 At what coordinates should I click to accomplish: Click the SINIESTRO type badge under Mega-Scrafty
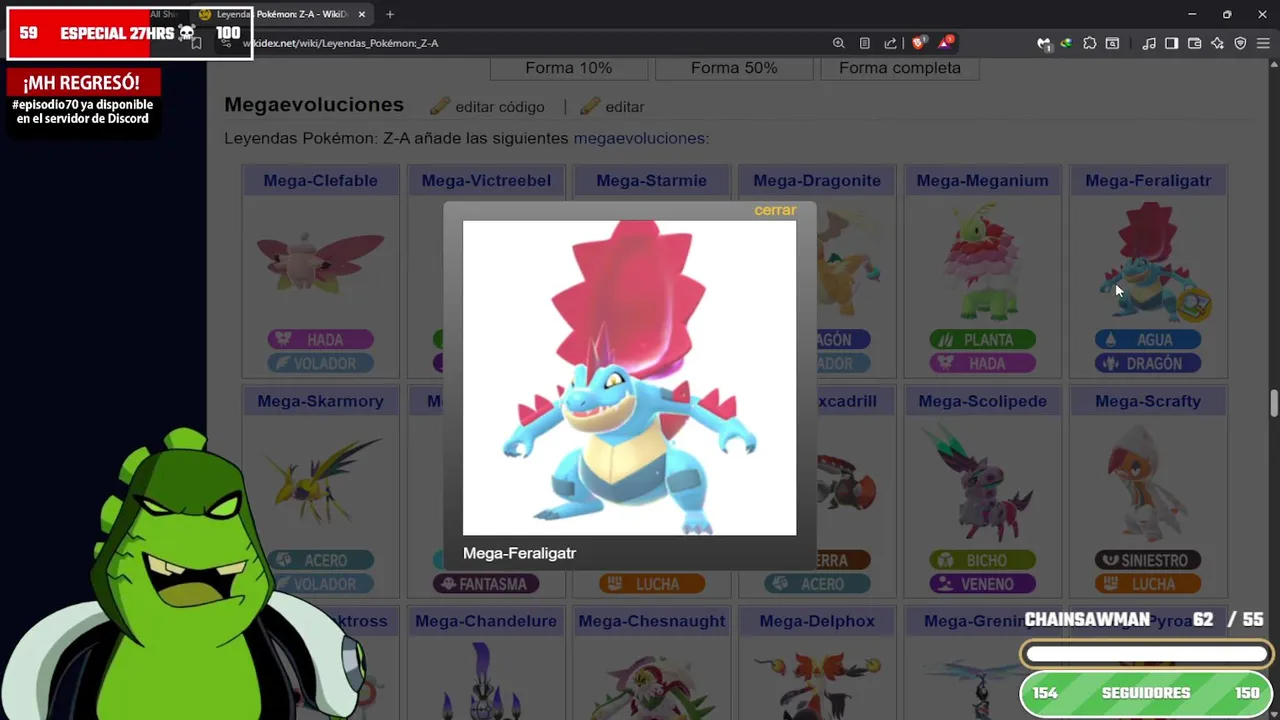pyautogui.click(x=1148, y=560)
